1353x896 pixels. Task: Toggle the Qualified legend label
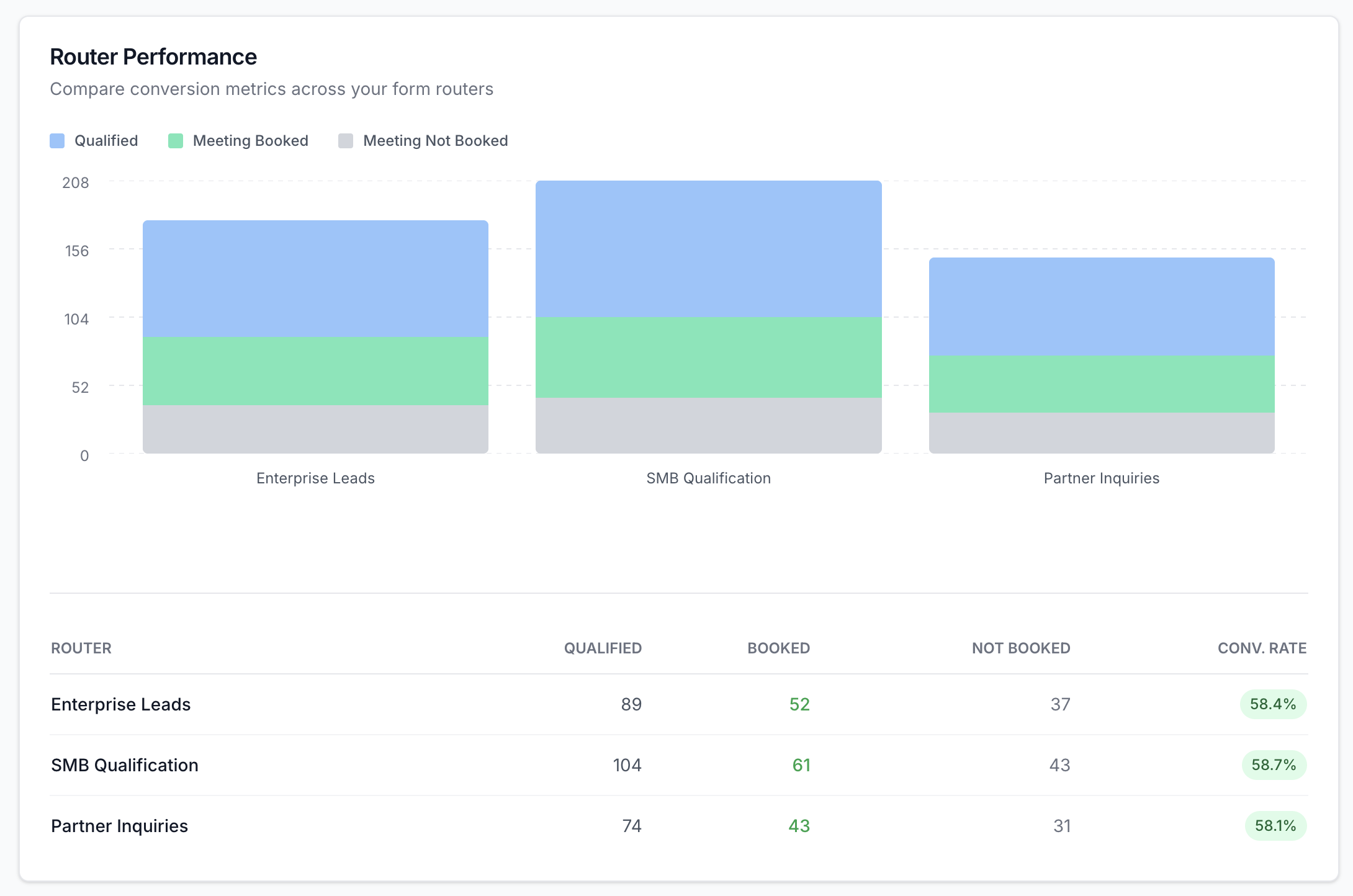106,141
